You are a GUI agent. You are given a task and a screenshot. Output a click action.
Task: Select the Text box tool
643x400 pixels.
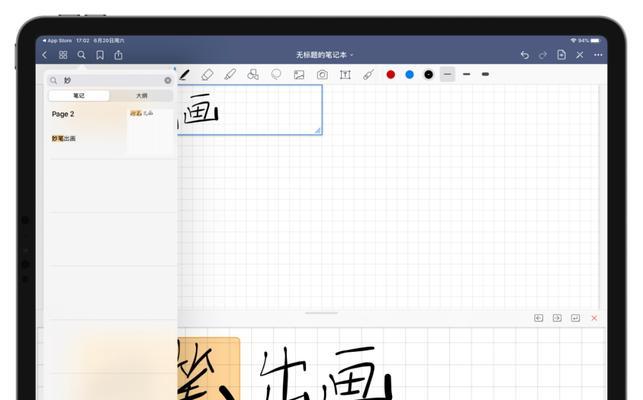point(345,75)
